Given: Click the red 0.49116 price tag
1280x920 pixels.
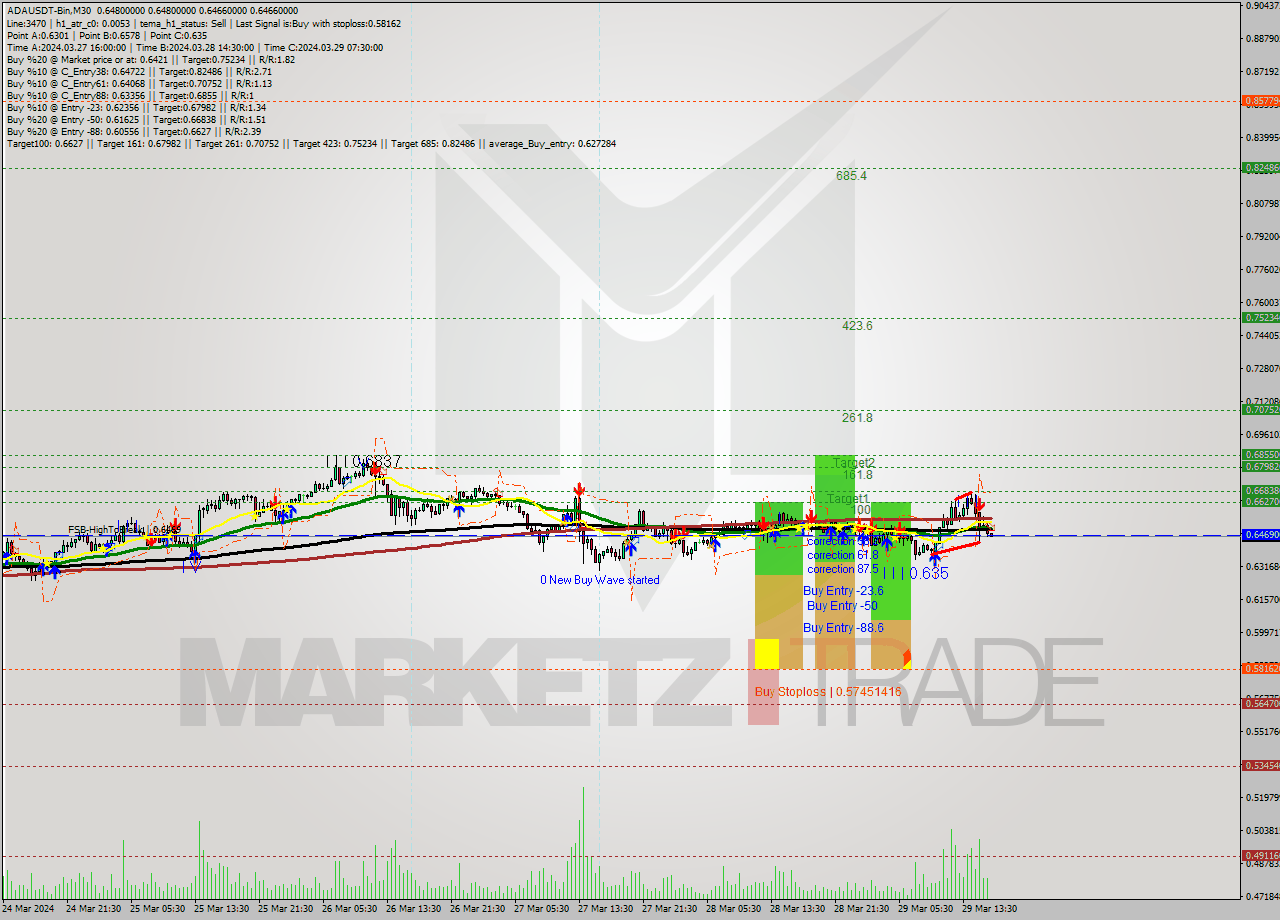Looking at the screenshot, I should click(x=1260, y=856).
